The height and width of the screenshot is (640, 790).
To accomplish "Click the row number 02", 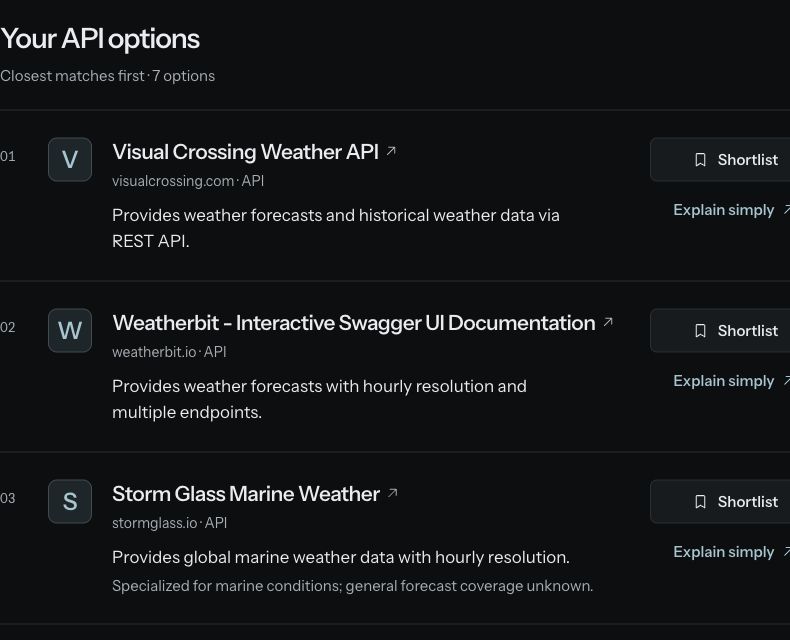I will pyautogui.click(x=8, y=327).
